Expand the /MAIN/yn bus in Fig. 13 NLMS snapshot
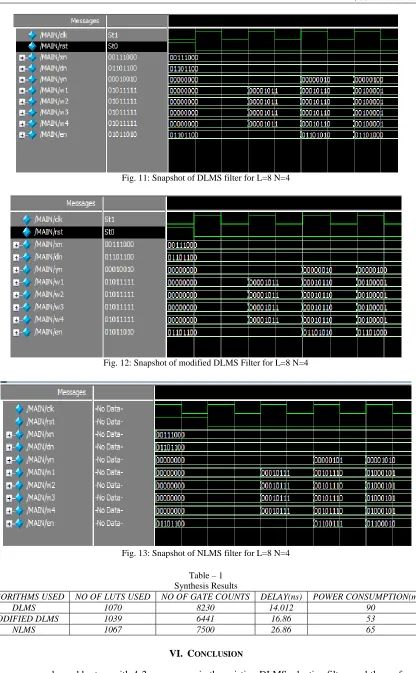The width and height of the screenshot is (416, 673). 9,460
